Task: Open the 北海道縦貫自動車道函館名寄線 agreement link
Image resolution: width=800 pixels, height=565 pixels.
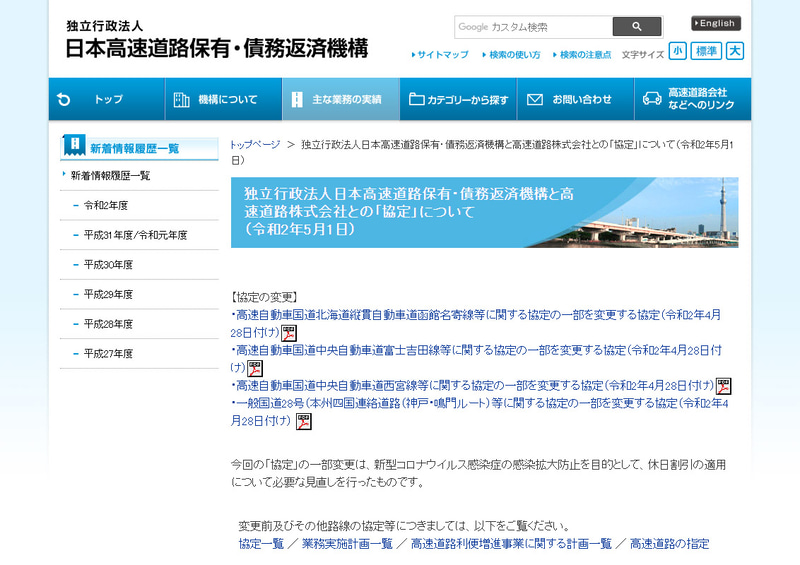Action: pos(476,324)
